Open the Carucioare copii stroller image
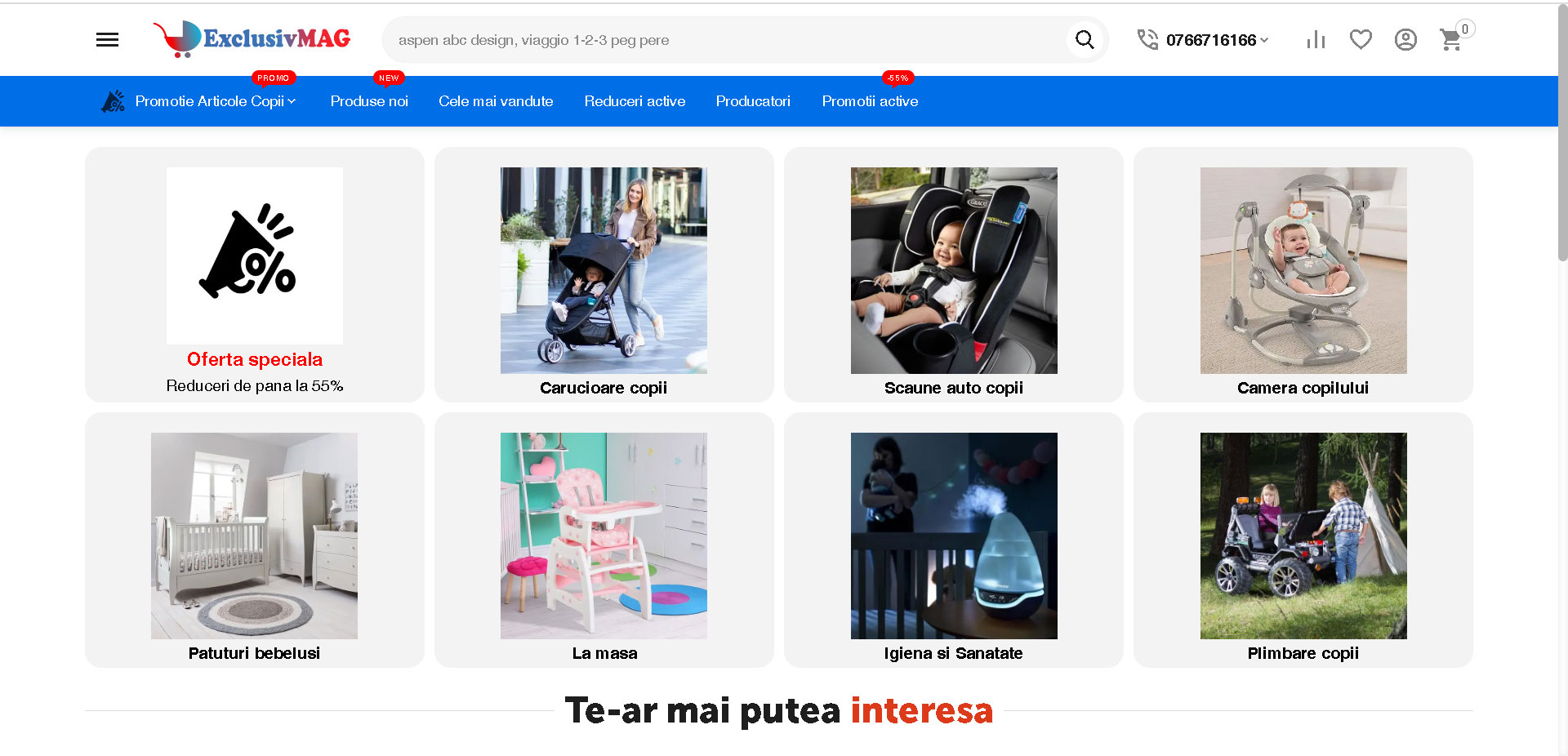The image size is (1568, 756). [604, 270]
